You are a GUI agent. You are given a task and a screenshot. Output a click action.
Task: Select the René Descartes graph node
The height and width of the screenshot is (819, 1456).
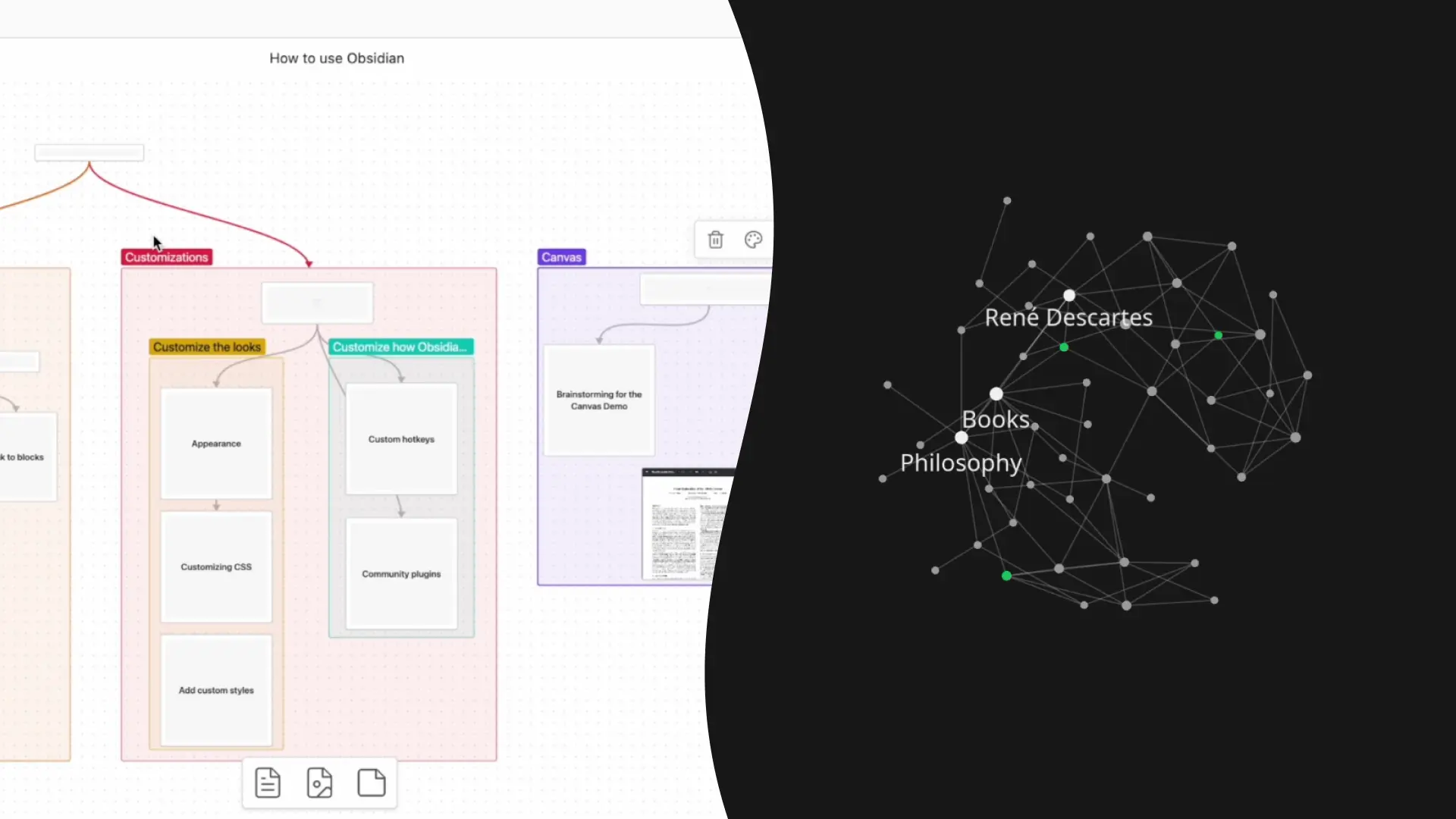click(x=1068, y=295)
